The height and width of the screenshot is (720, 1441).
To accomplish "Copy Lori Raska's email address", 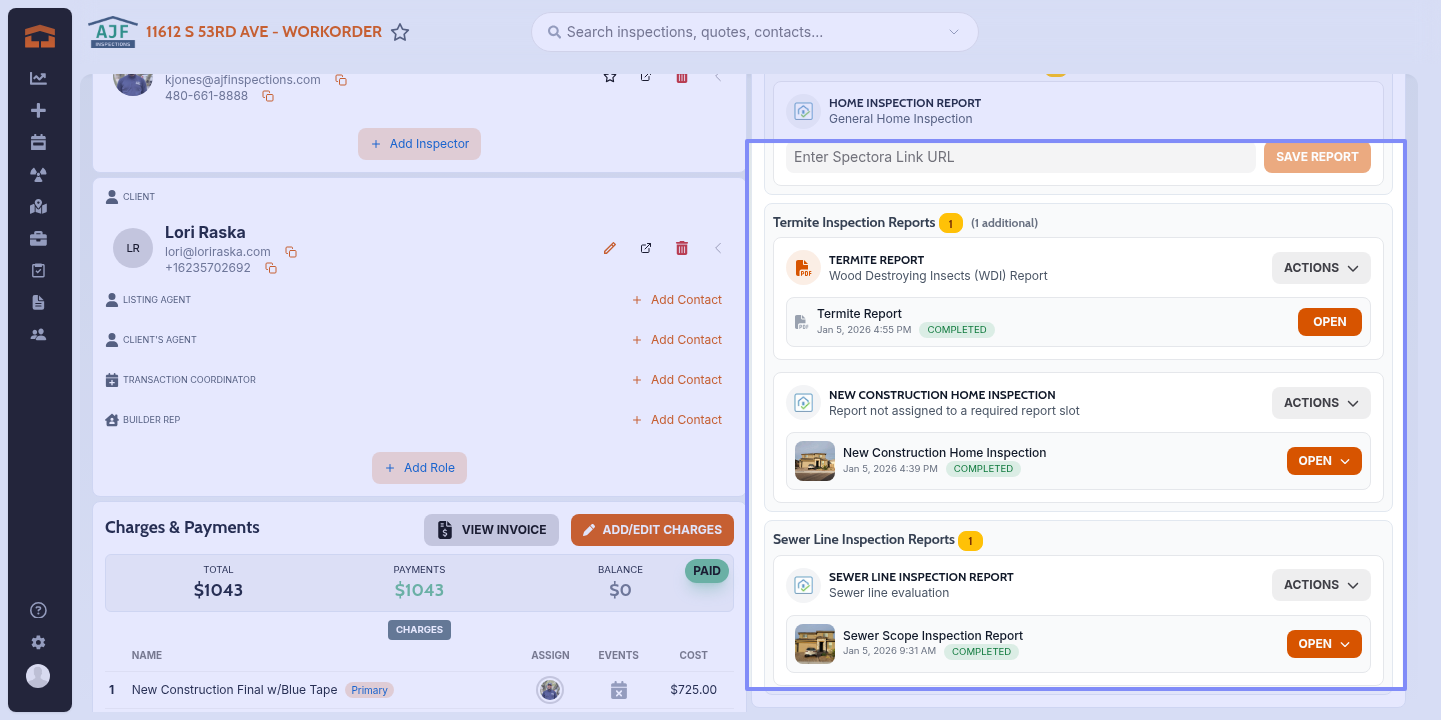I will tap(291, 252).
